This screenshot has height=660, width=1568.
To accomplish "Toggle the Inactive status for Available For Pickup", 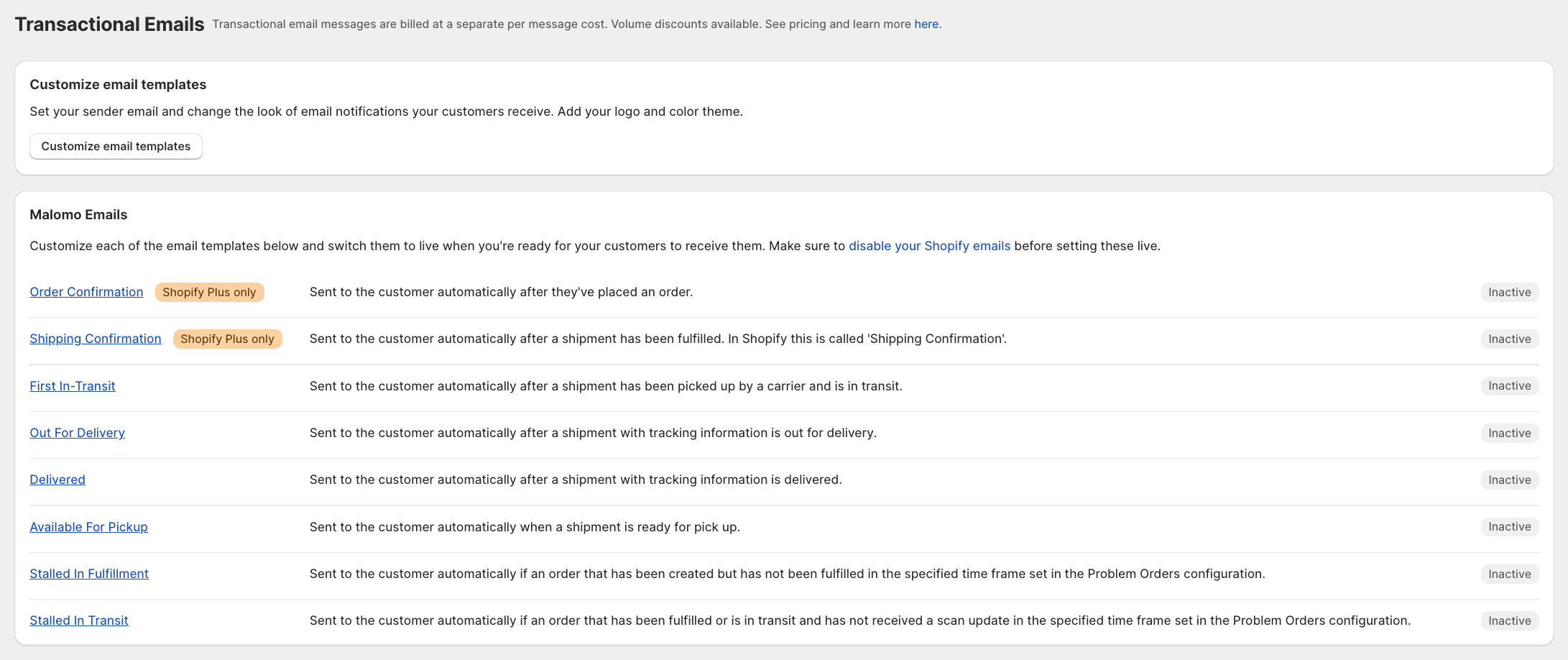I will pos(1509,526).
